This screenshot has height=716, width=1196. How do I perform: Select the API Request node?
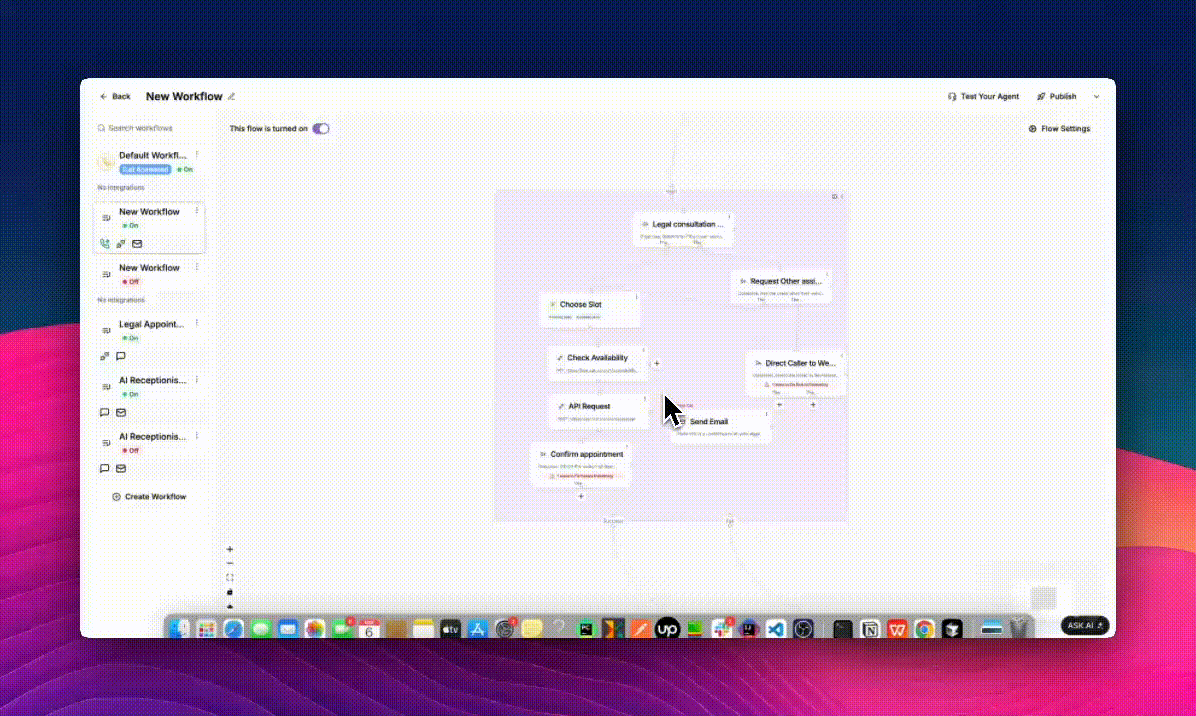tap(599, 412)
